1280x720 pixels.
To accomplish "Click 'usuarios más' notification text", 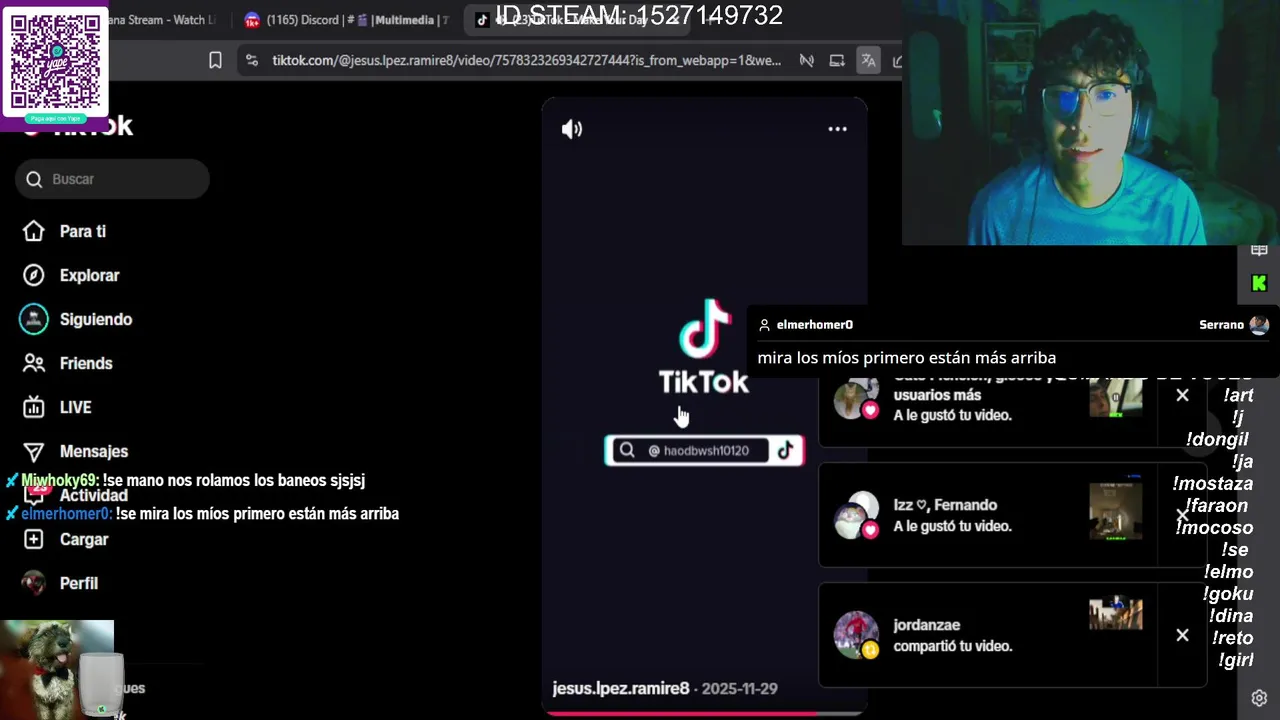I will click(937, 395).
